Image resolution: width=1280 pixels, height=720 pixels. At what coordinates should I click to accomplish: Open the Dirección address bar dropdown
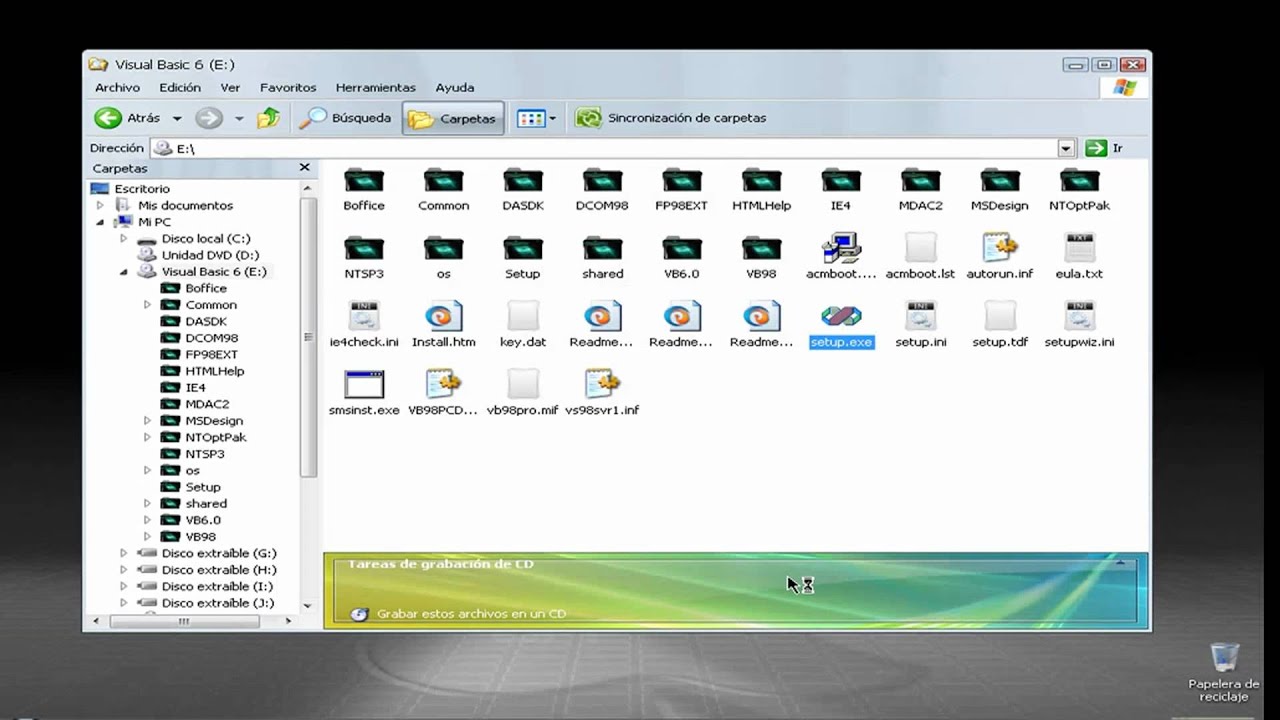click(x=1066, y=148)
